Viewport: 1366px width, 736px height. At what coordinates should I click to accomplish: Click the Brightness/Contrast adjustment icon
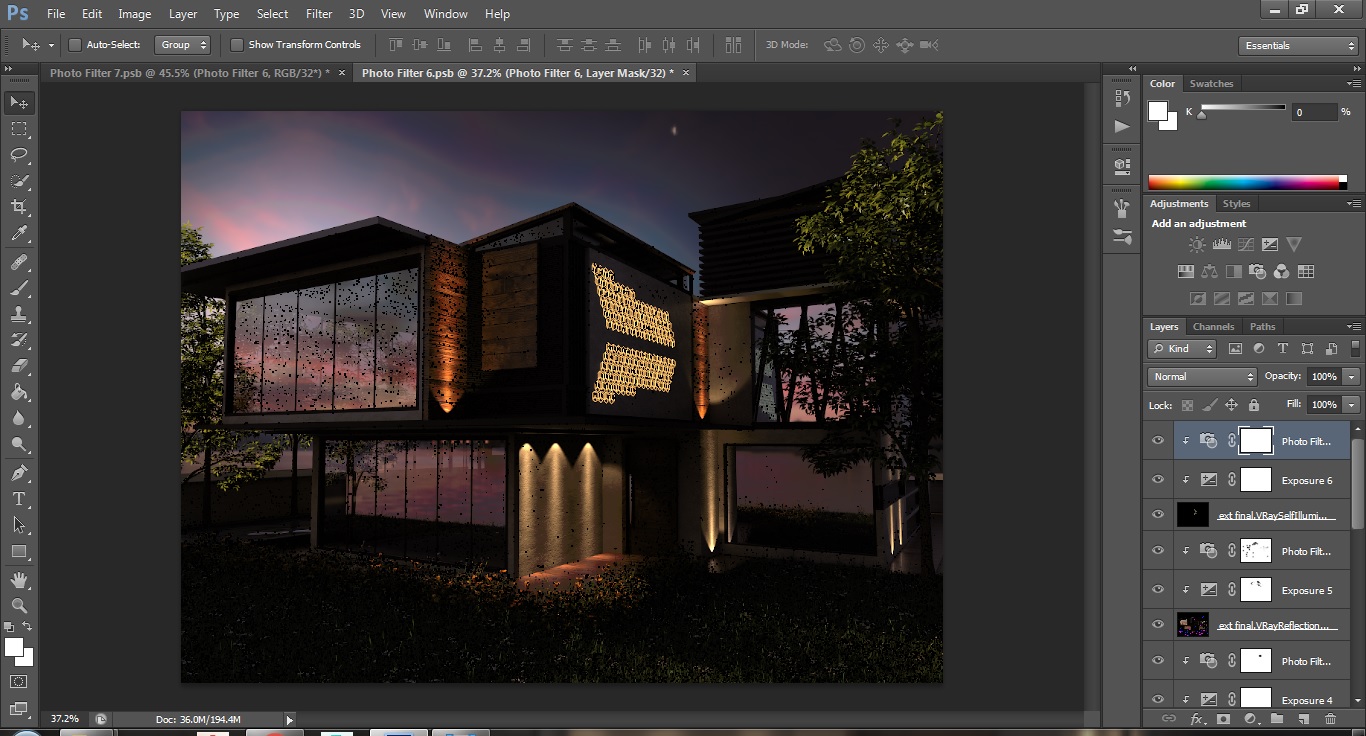coord(1197,244)
